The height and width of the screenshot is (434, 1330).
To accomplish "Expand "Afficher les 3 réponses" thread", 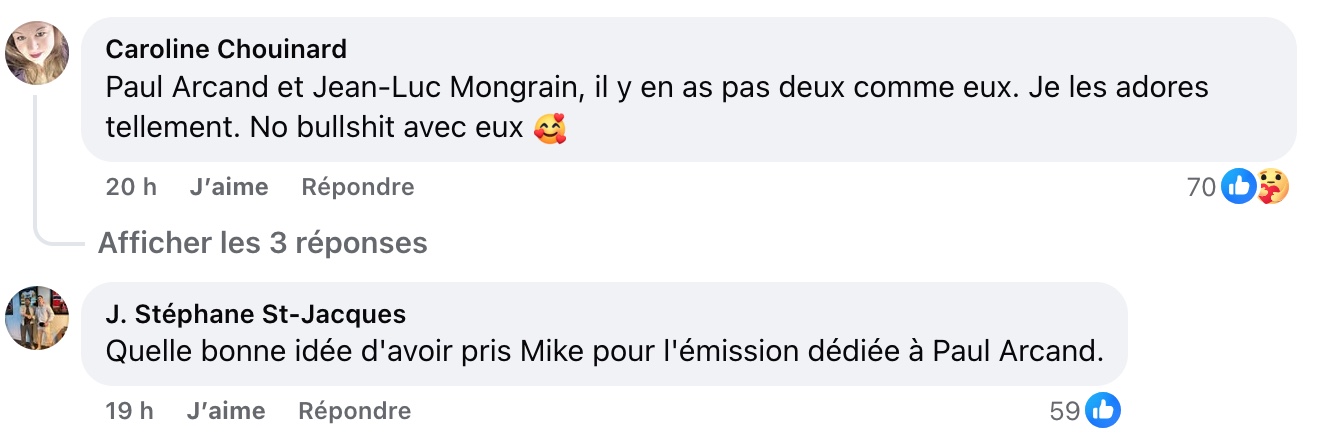I will point(262,243).
